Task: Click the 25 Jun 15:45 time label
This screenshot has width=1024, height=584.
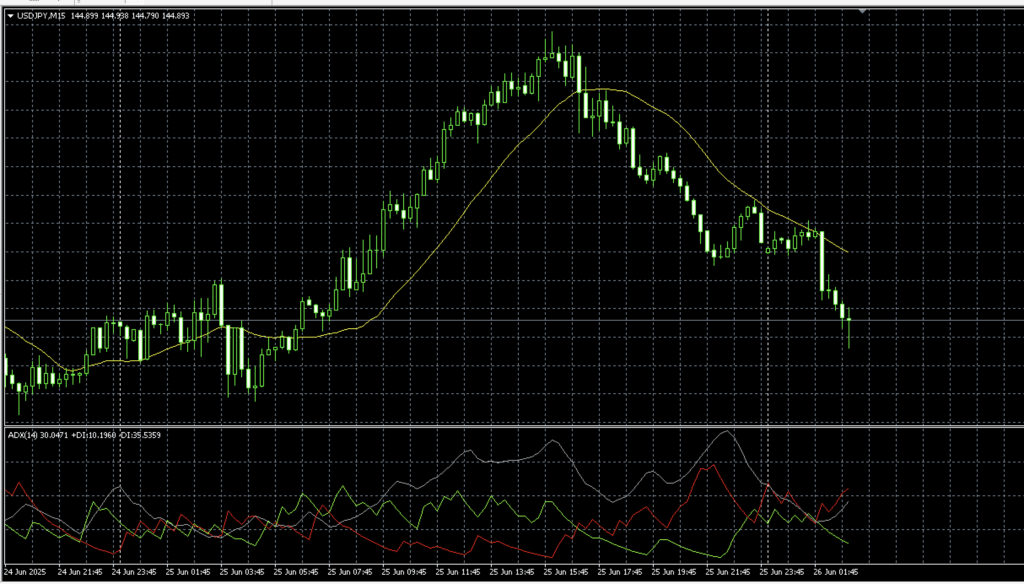Action: click(x=566, y=573)
